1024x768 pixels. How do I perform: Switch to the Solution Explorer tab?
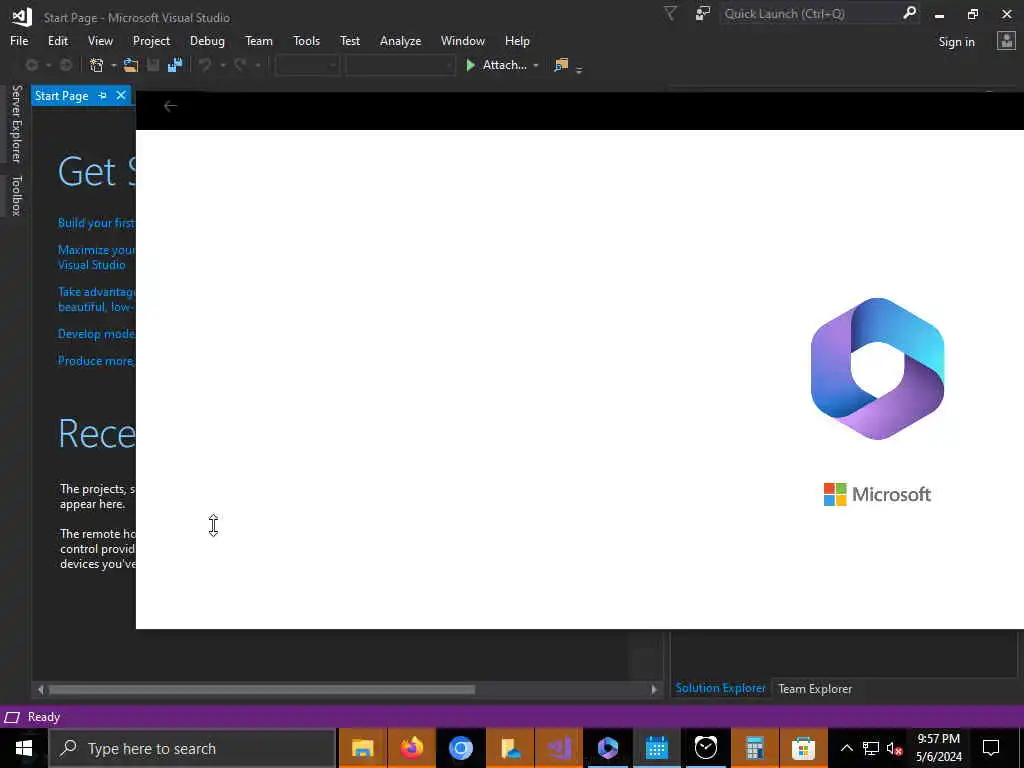pos(720,688)
